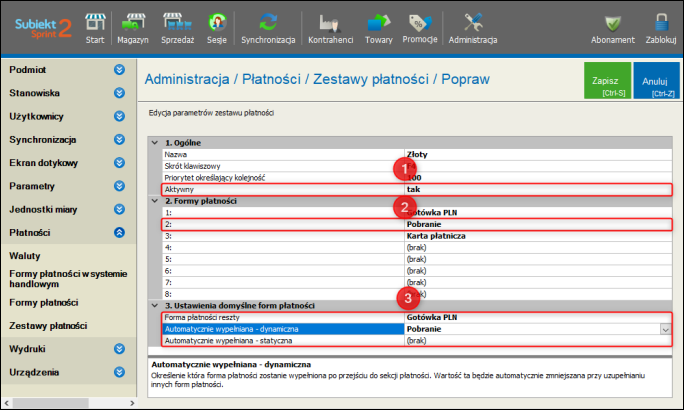Viewport: 684px width, 410px height.
Task: Collapse the Płatności sidebar section
Action: coord(119,232)
